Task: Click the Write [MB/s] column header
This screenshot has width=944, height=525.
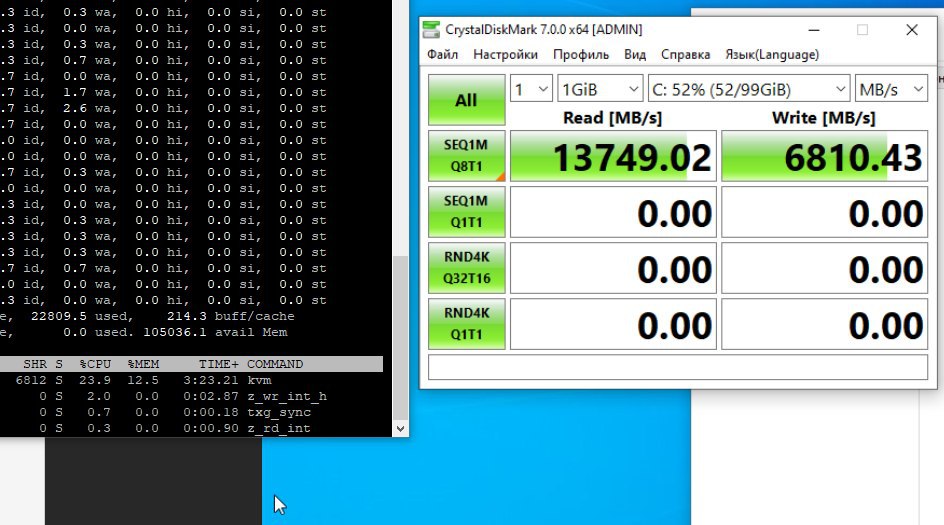Action: point(824,117)
